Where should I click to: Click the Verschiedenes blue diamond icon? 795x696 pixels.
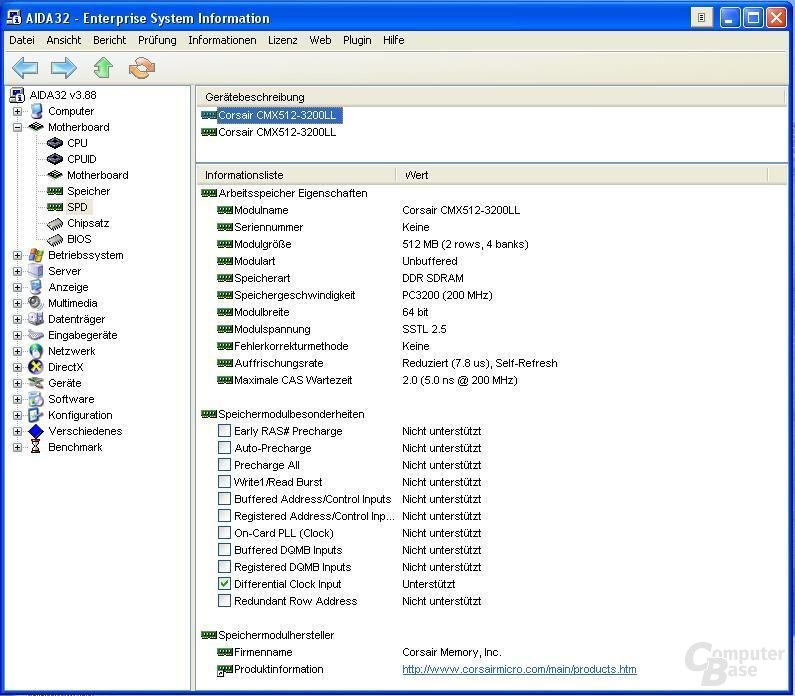(36, 431)
